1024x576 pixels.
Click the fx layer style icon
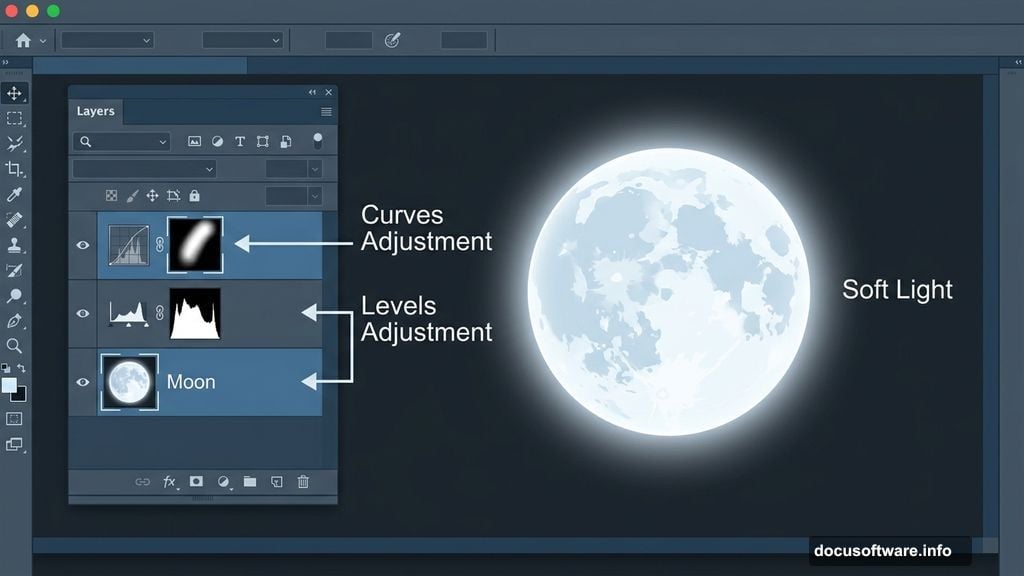tap(170, 482)
